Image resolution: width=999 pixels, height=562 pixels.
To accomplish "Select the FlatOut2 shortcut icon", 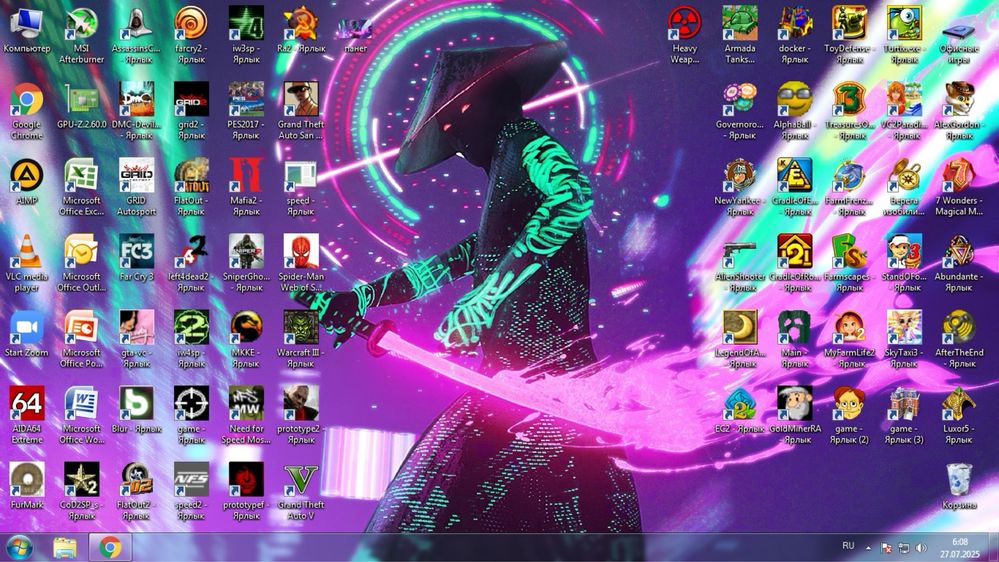I will 136,480.
